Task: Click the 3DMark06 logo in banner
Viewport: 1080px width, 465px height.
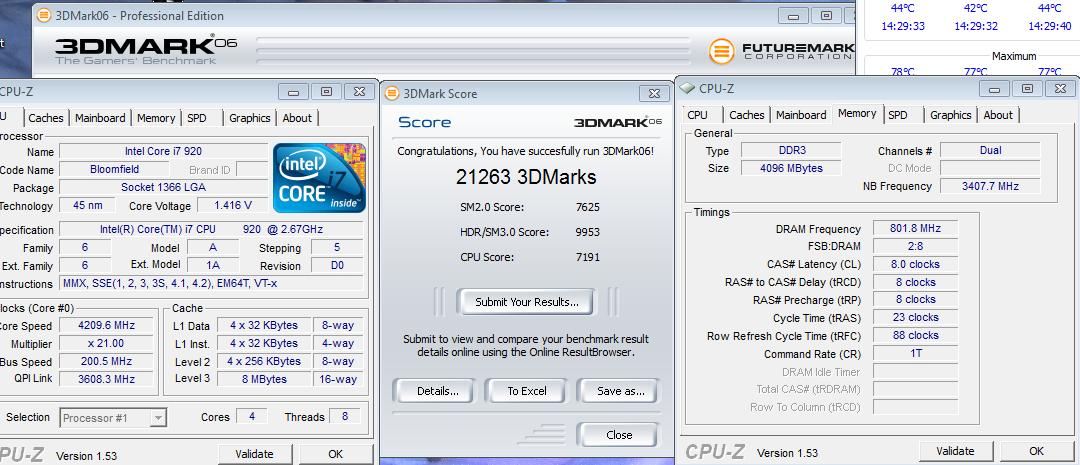Action: click(146, 50)
